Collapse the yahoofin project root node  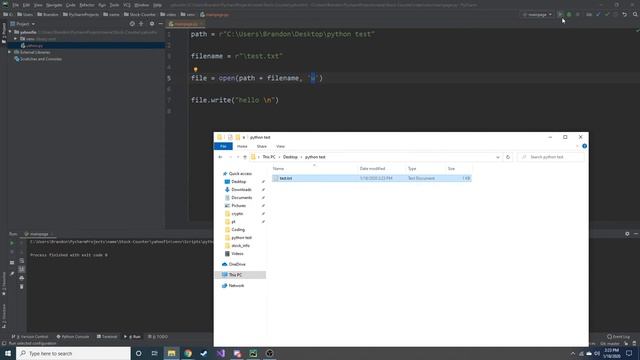pyautogui.click(x=10, y=32)
